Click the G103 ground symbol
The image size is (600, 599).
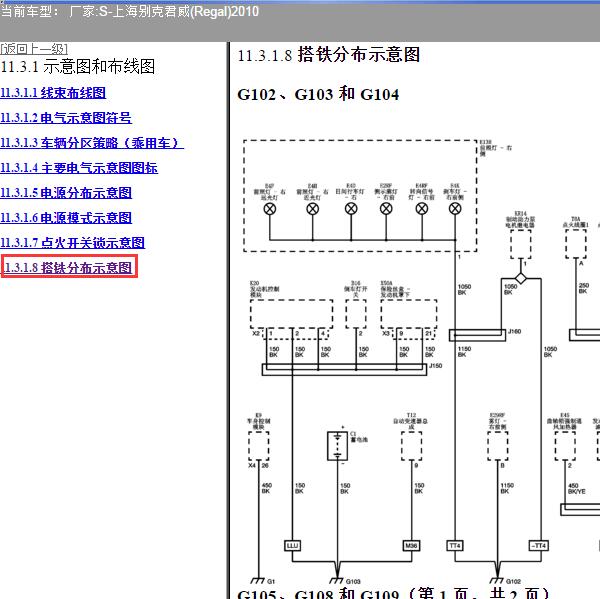337,580
